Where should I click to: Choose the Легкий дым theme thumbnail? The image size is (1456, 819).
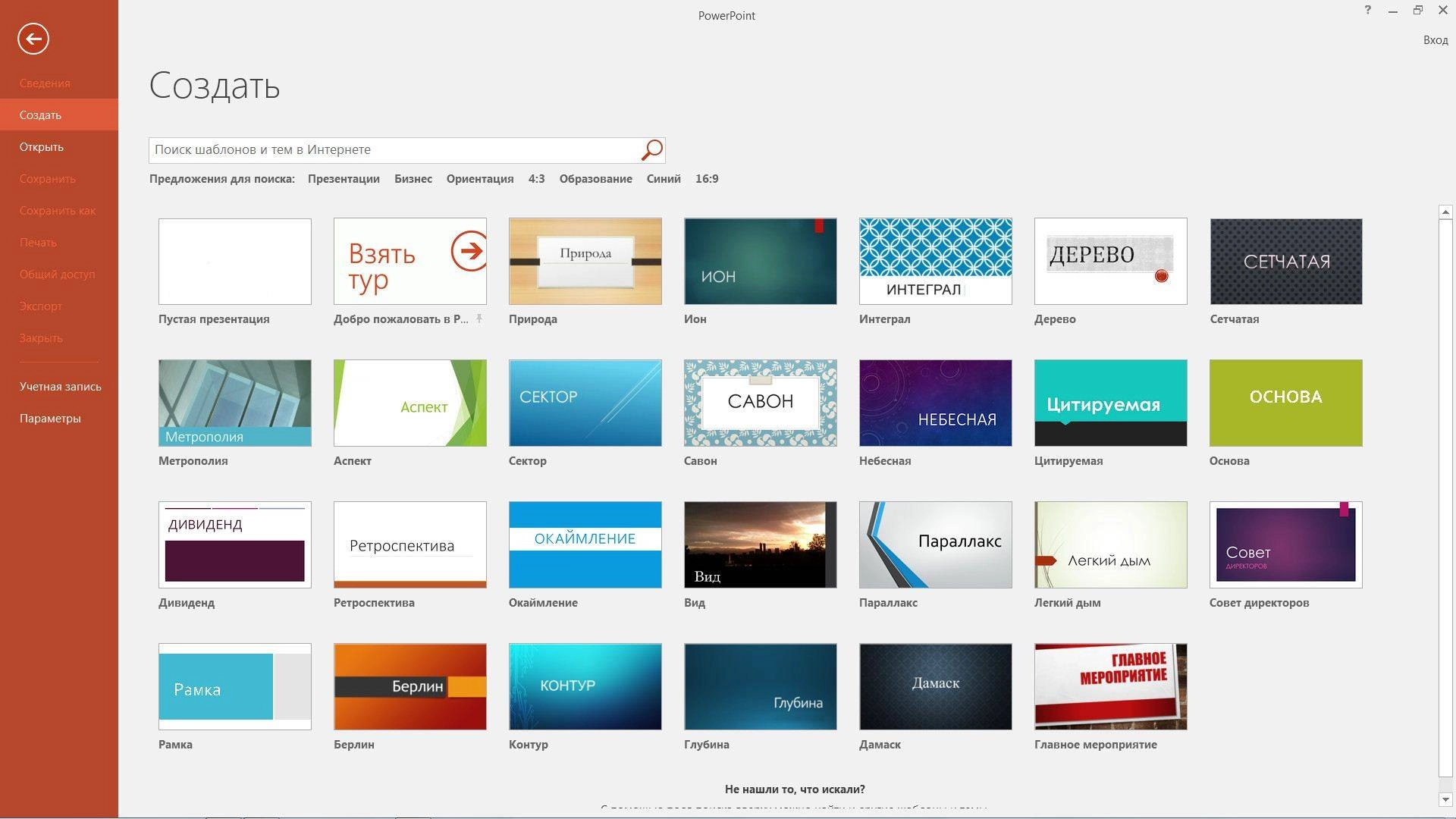(x=1111, y=545)
